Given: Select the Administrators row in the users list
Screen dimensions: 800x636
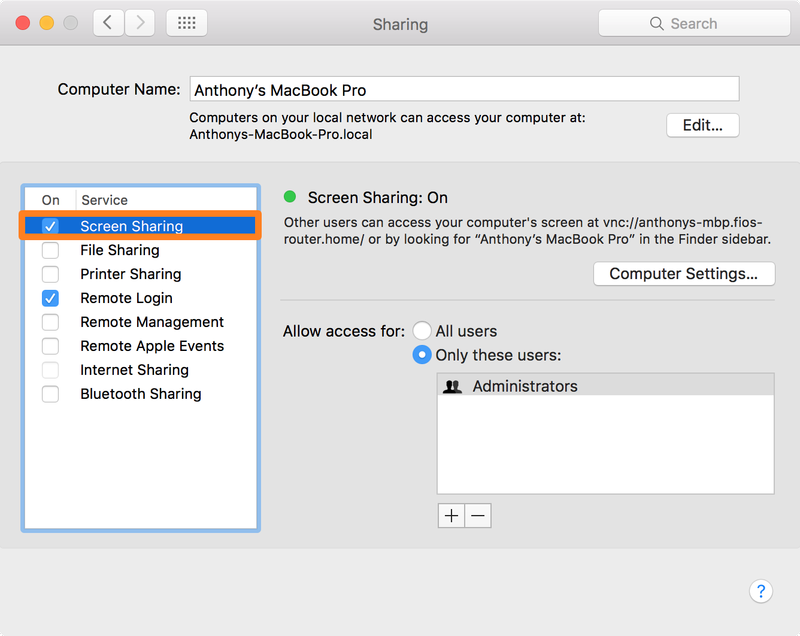Looking at the screenshot, I should (606, 386).
